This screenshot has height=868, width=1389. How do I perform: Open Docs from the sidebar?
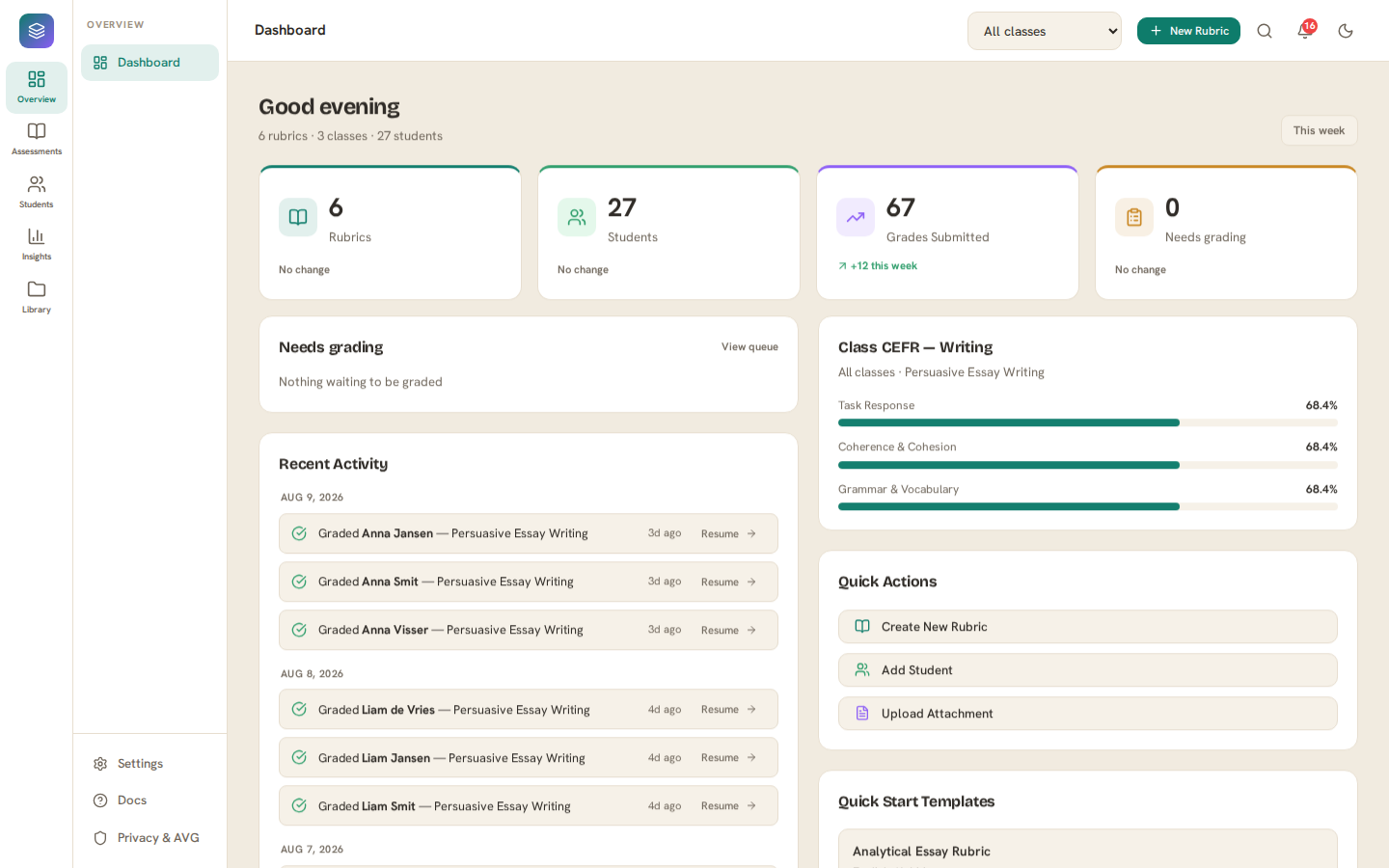click(x=150, y=800)
